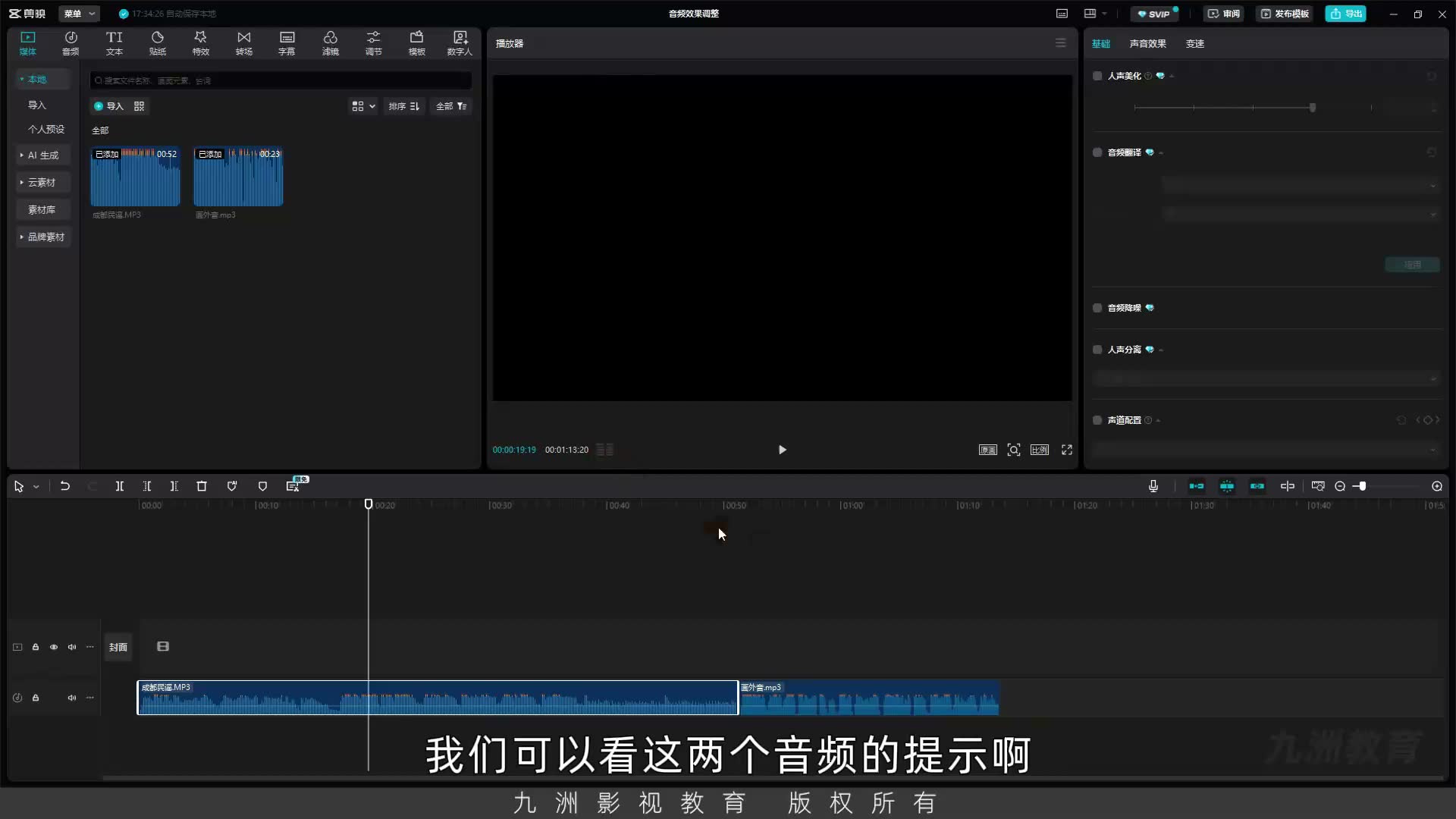Click the record voiceover microphone icon
1456x819 pixels.
tap(1153, 486)
